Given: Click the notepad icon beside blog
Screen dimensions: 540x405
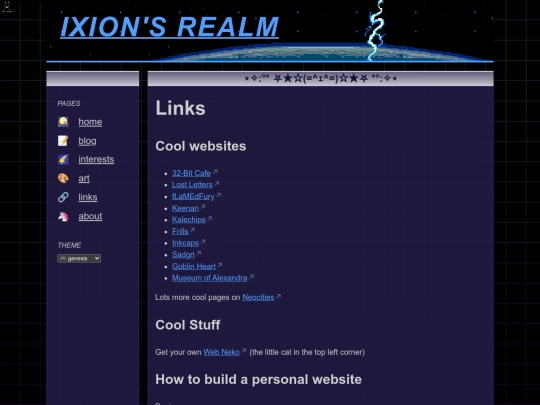Looking at the screenshot, I should point(63,141).
